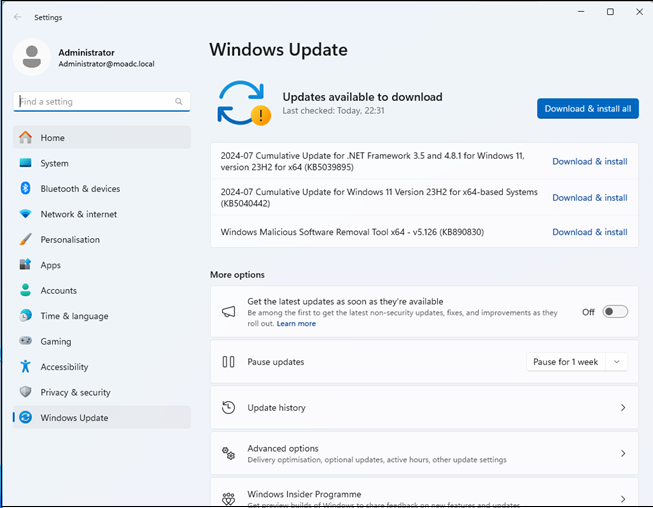Go to Bluetooth & devices label
653x508 pixels.
(80, 189)
